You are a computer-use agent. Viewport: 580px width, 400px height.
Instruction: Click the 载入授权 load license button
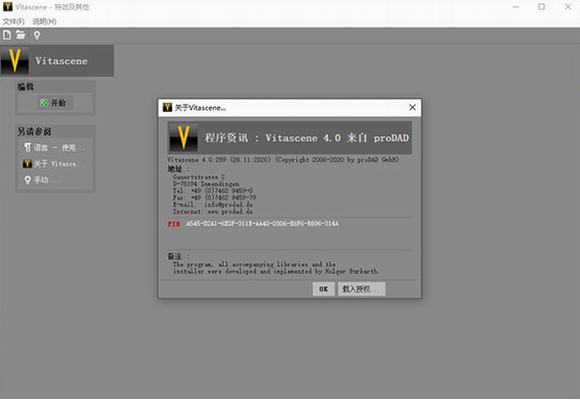361,289
